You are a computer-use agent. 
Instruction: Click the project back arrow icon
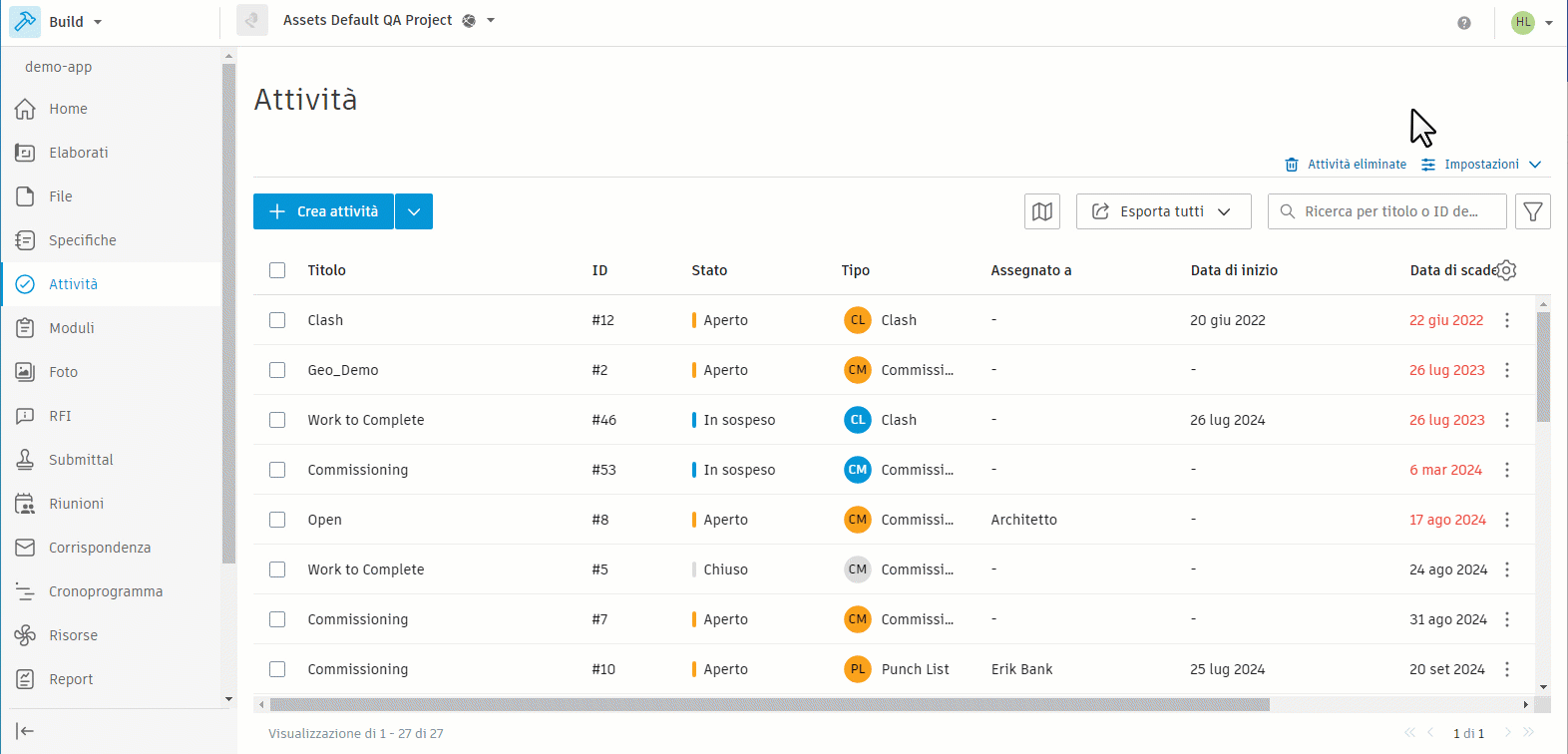pyautogui.click(x=252, y=20)
